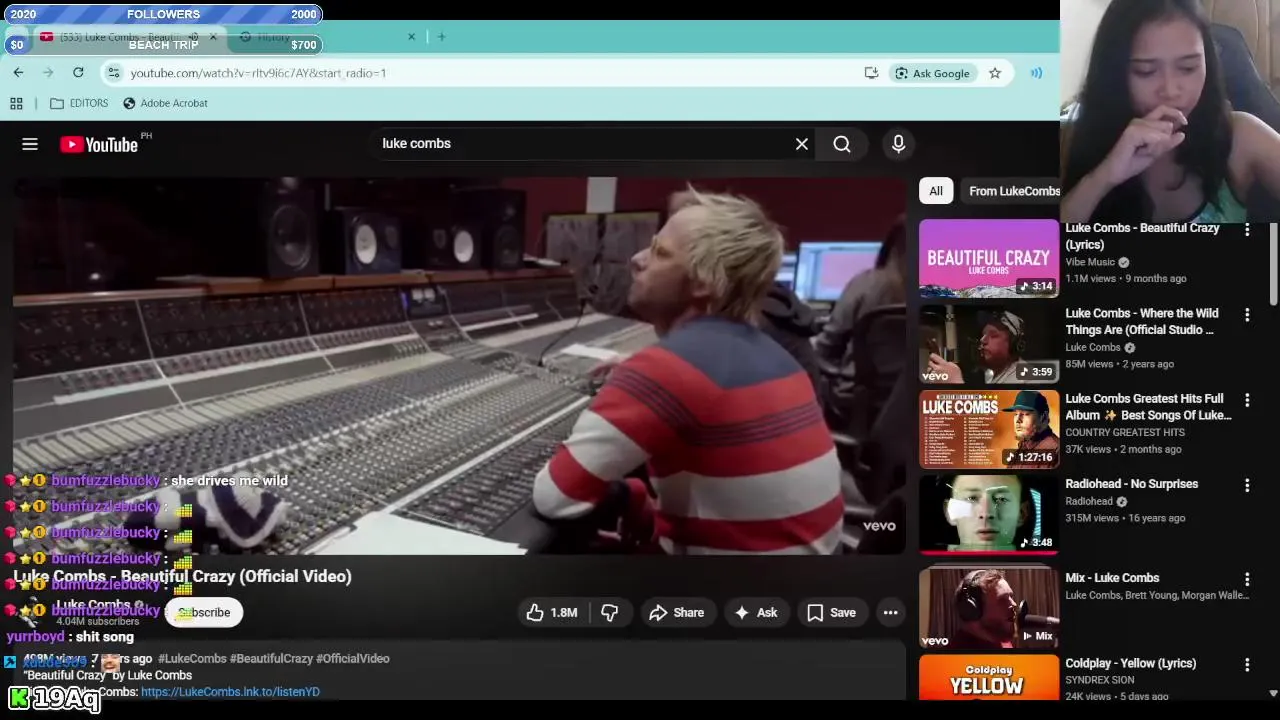Click the media control icon beside the bookmark star
This screenshot has width=1280, height=720.
coord(1036,73)
